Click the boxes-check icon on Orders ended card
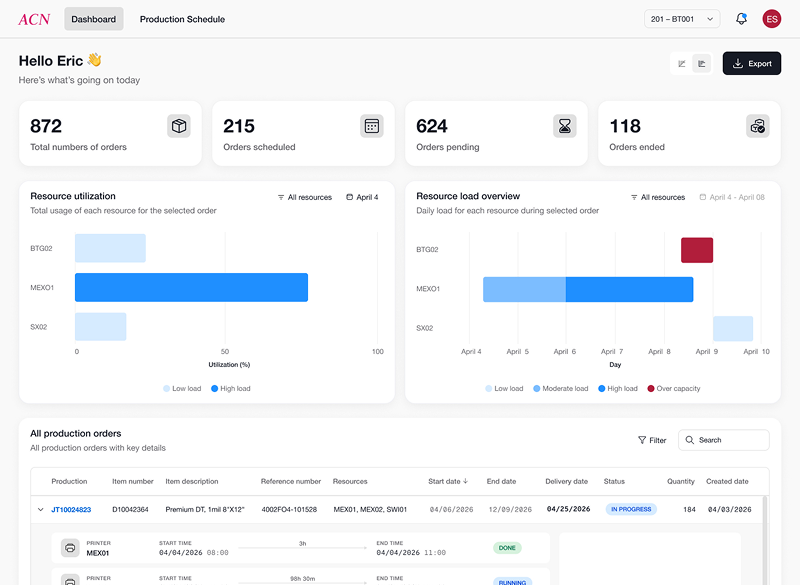The height and width of the screenshot is (585, 800). point(758,126)
